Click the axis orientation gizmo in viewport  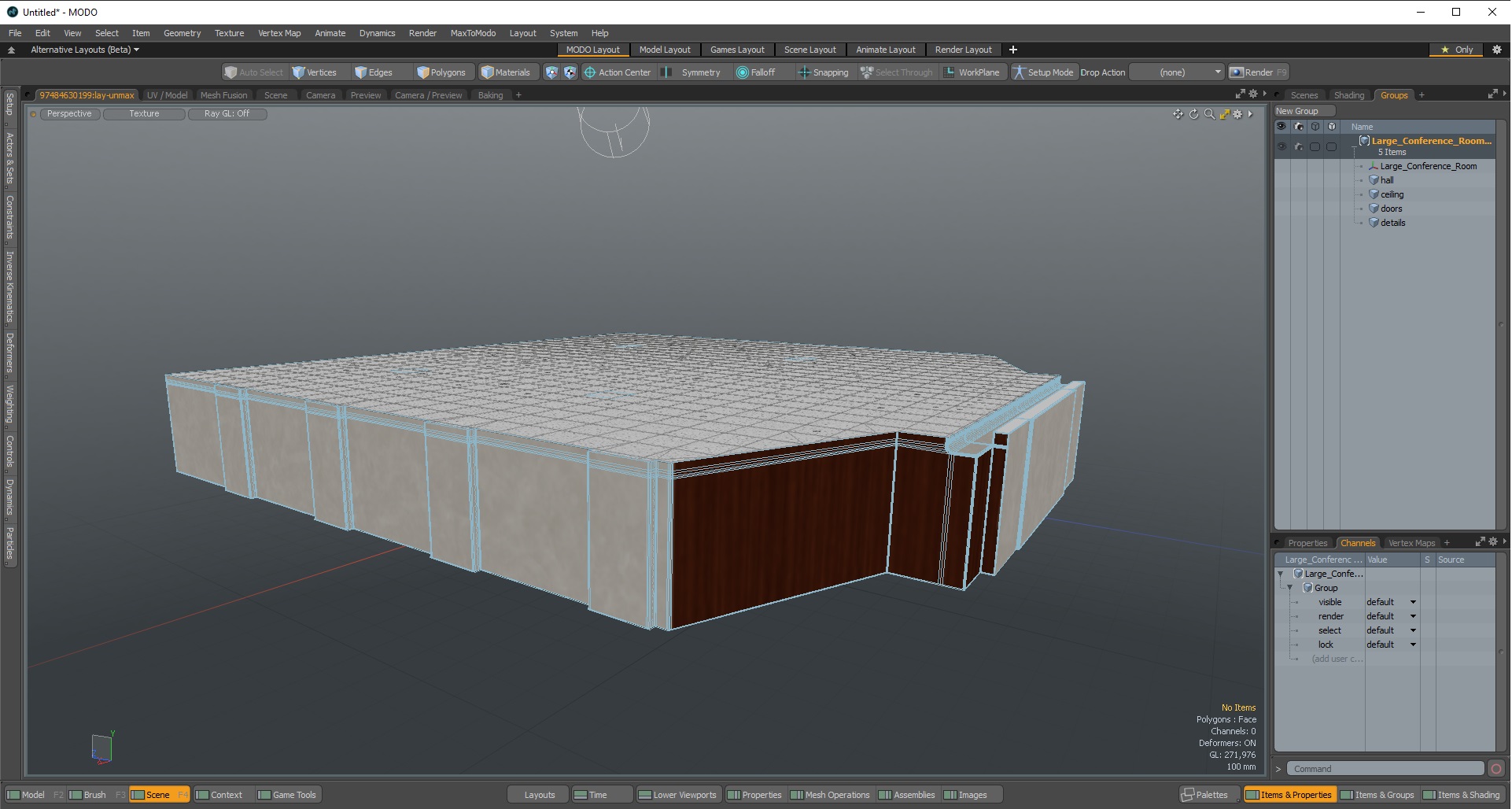(102, 748)
